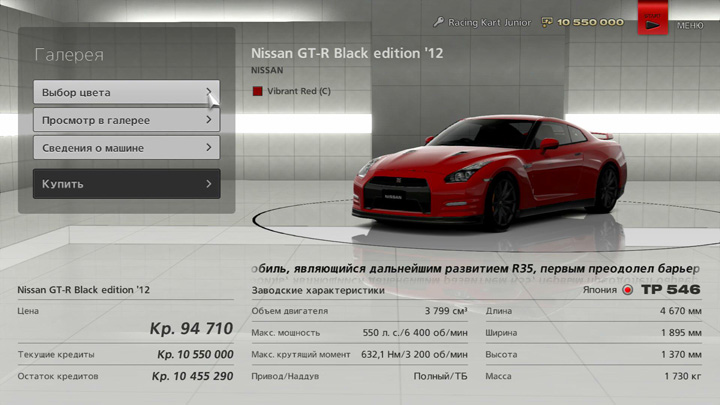
Task: Click the red Japan flag dot icon
Action: coord(628,291)
